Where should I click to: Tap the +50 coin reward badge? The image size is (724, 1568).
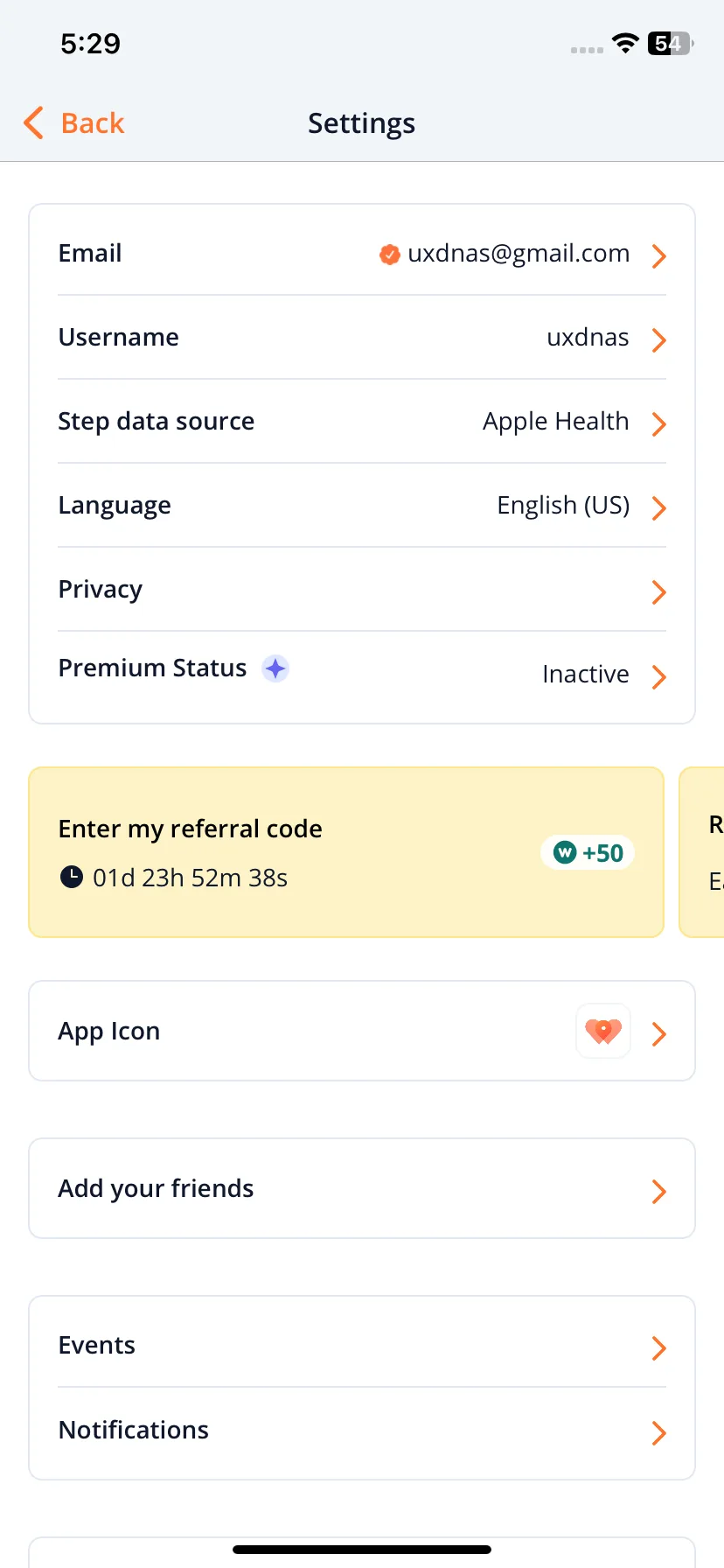pos(588,852)
